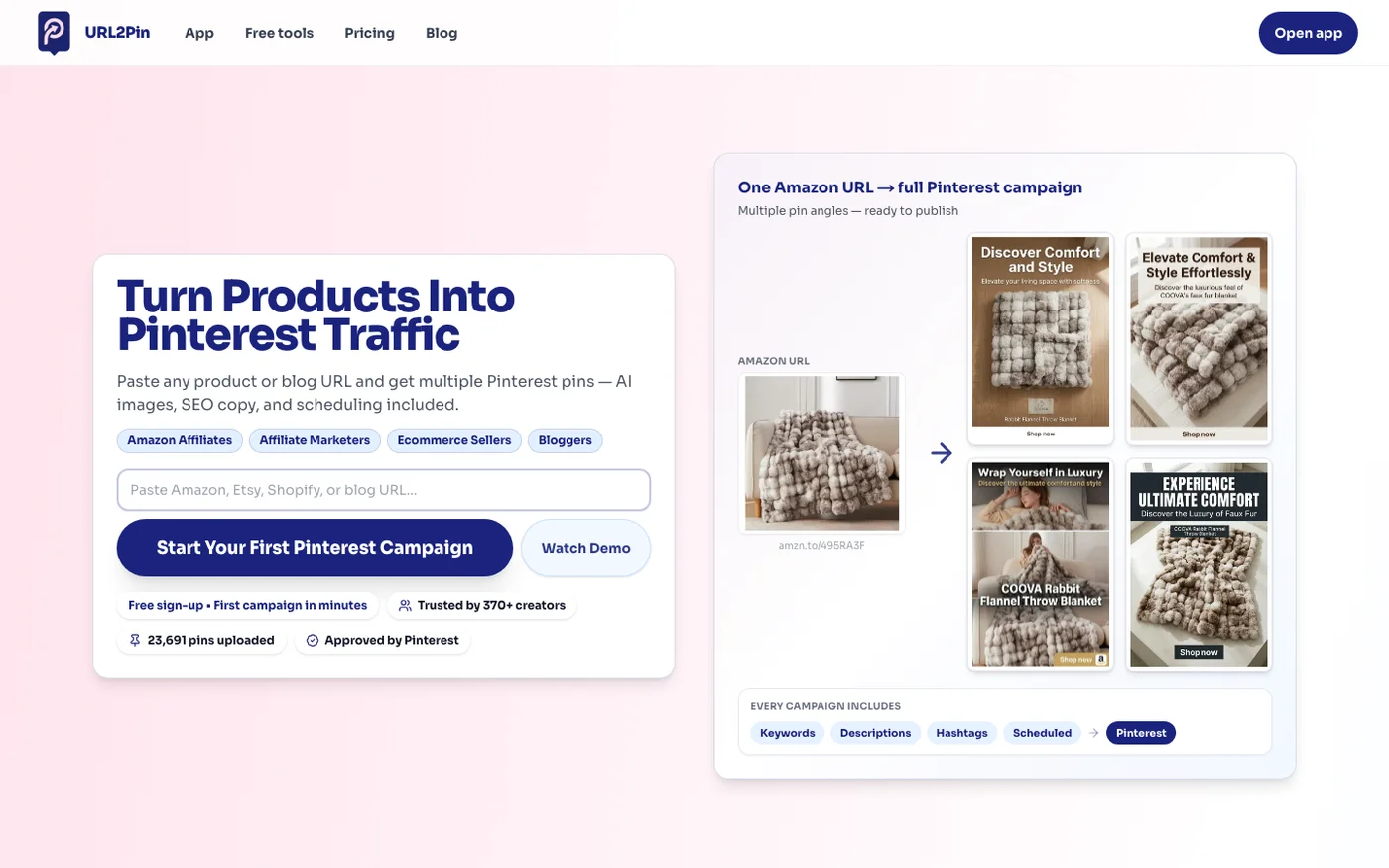Open the Experience Ultimate Comfort pin
The height and width of the screenshot is (868, 1389).
click(1199, 564)
